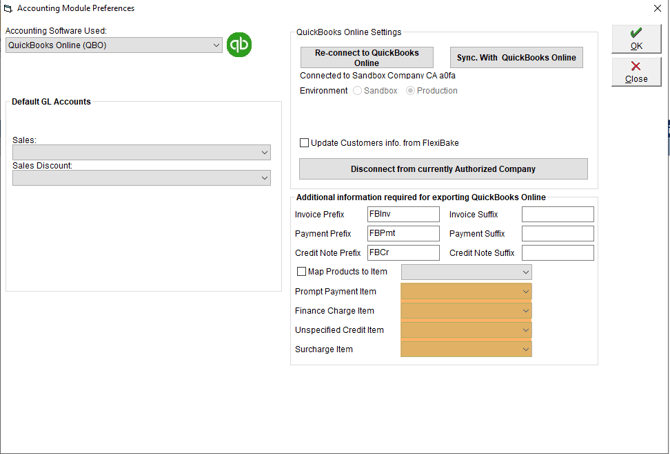
Task: Click the Default GL Accounts heading
Action: [51, 102]
